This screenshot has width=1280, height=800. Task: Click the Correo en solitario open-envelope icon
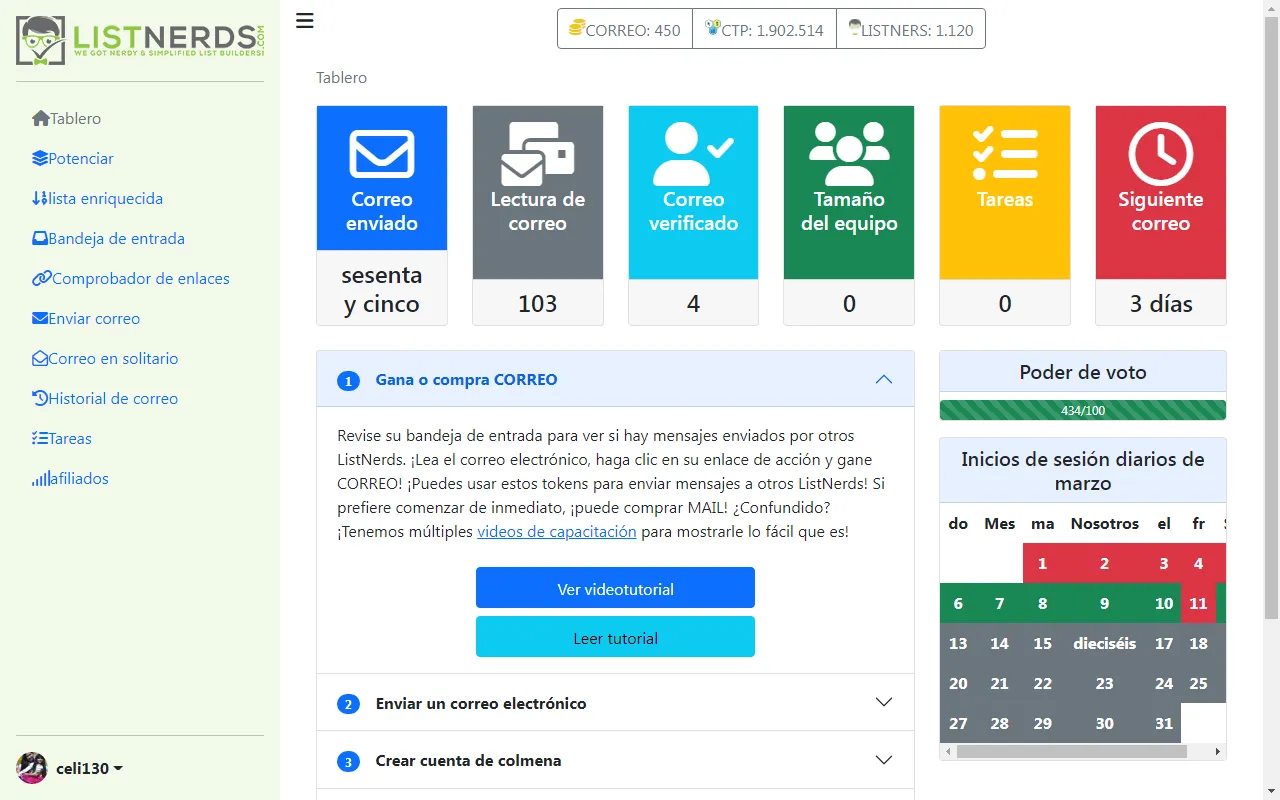pyautogui.click(x=40, y=358)
